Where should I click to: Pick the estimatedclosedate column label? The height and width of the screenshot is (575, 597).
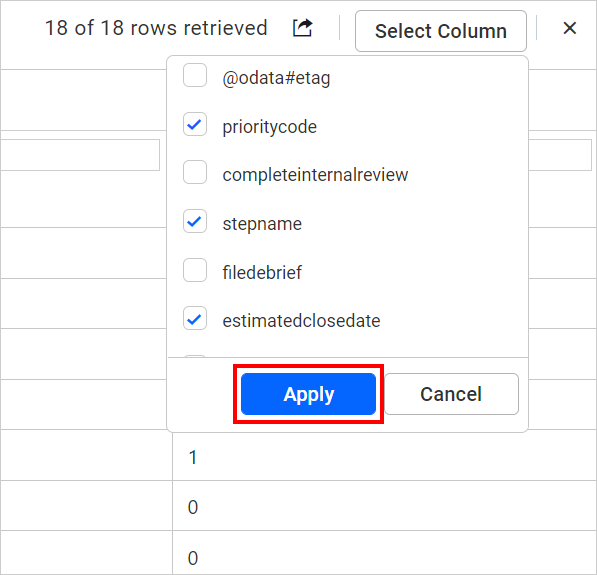[x=301, y=321]
